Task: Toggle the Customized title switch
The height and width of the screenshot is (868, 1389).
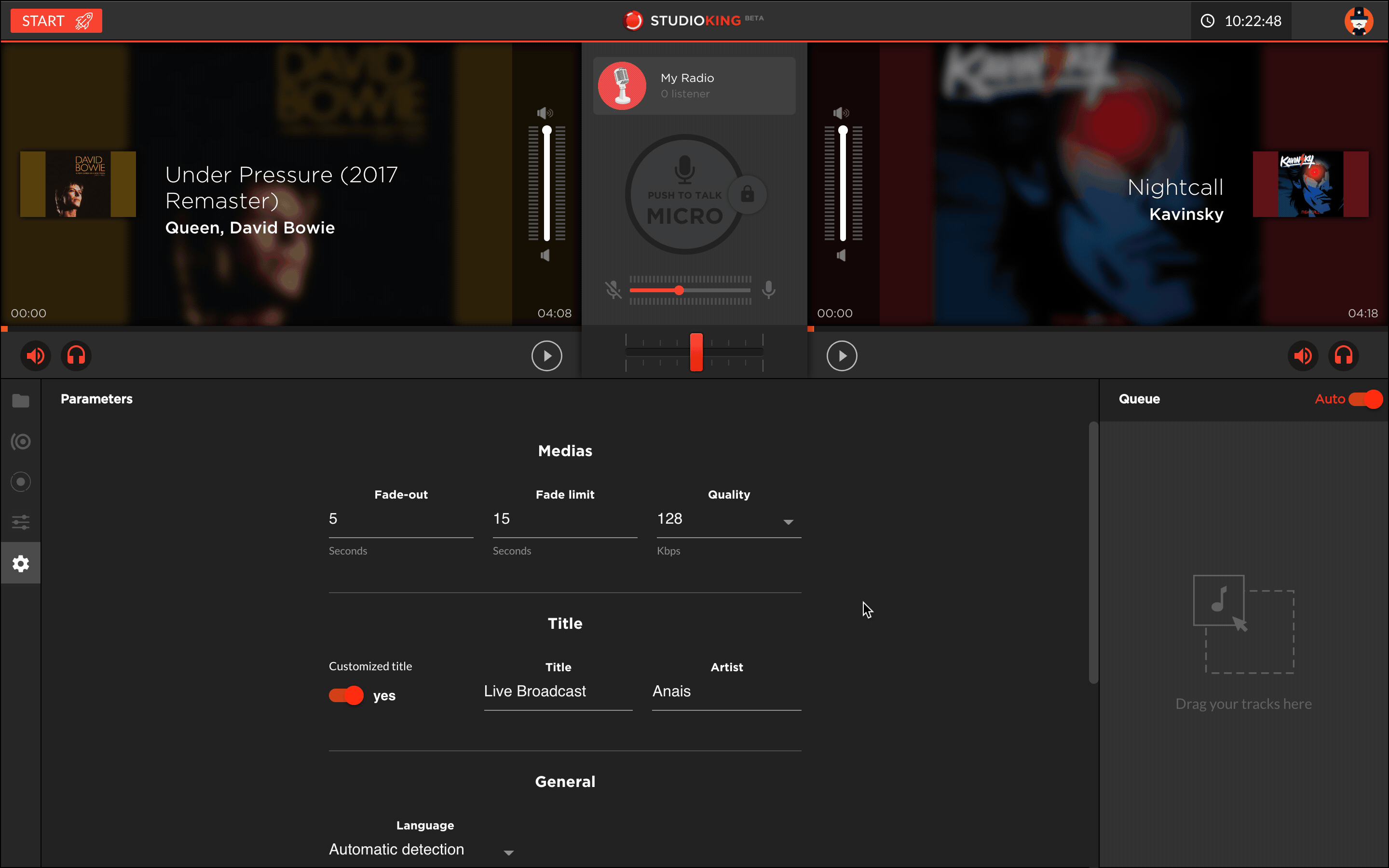Action: [x=346, y=696]
